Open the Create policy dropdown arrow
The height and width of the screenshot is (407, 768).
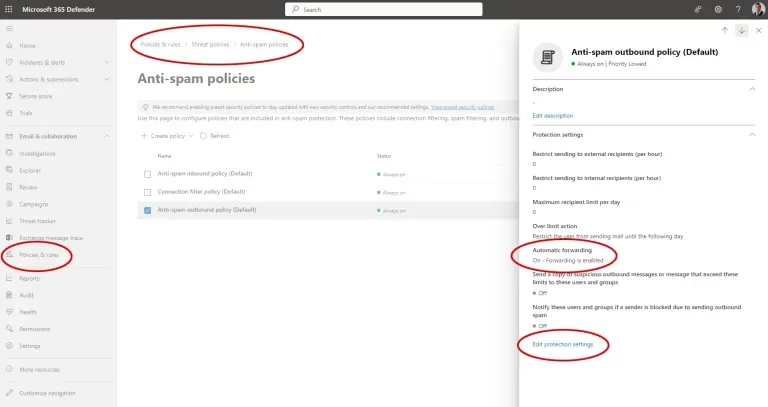coord(191,136)
